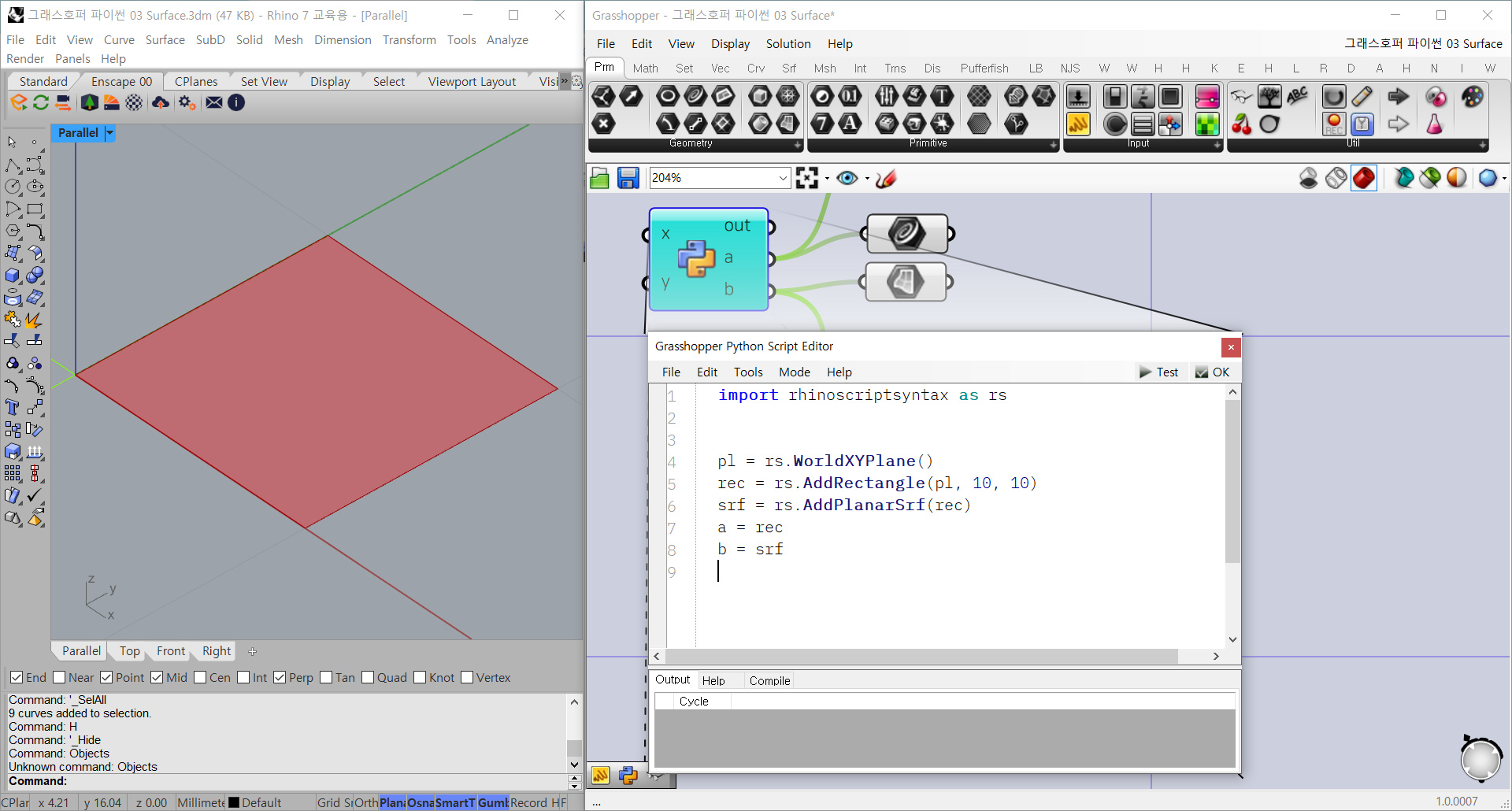Toggle the Point osnap checkbox
The width and height of the screenshot is (1512, 811).
pos(106,677)
